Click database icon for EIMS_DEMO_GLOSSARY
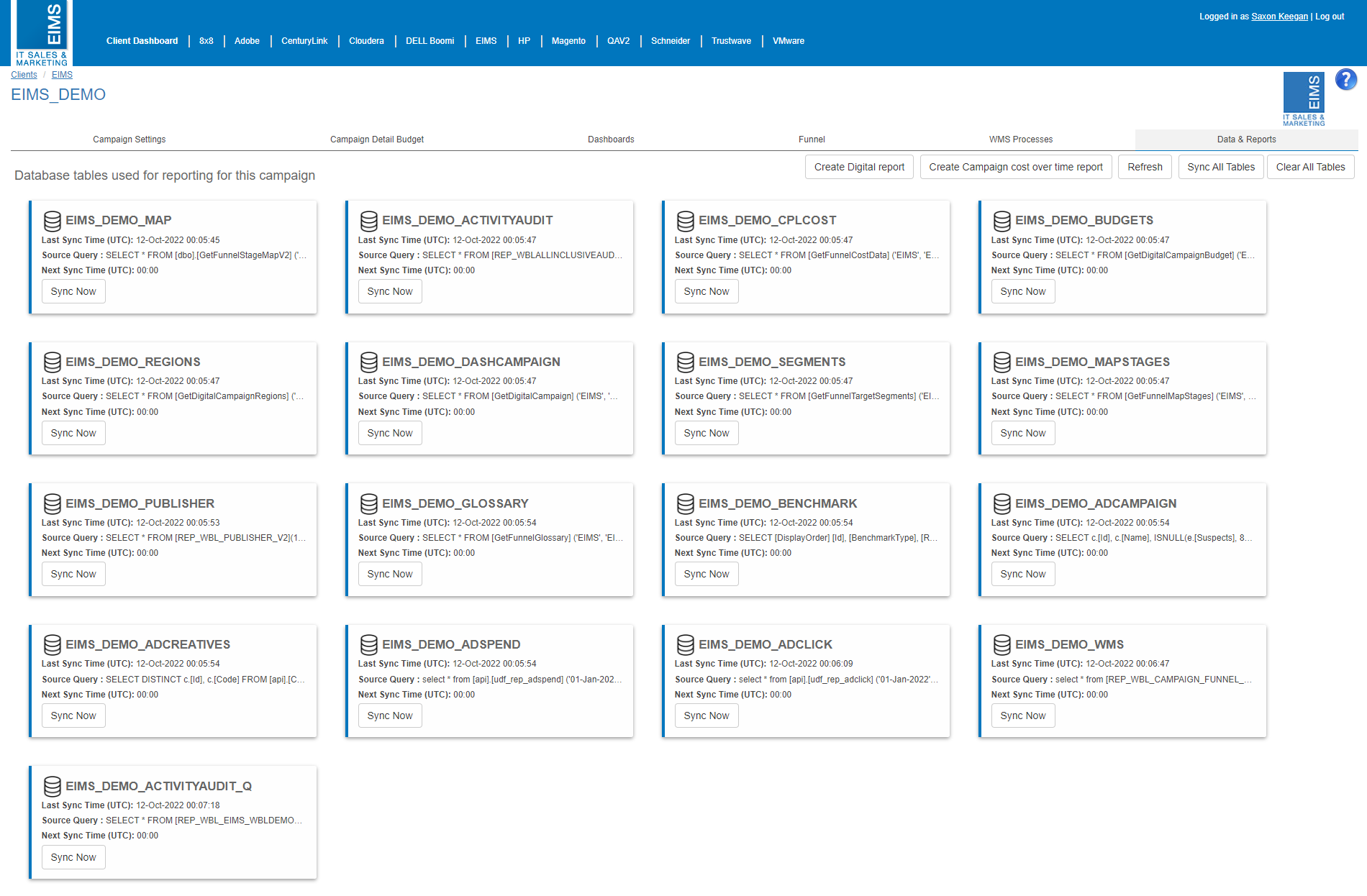This screenshot has height=896, width=1367. [x=368, y=504]
